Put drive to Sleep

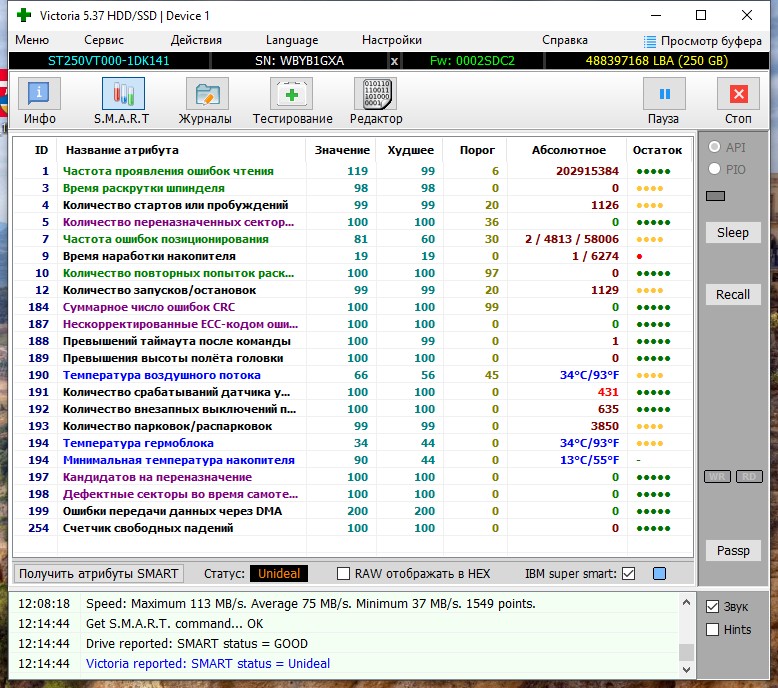click(x=733, y=232)
